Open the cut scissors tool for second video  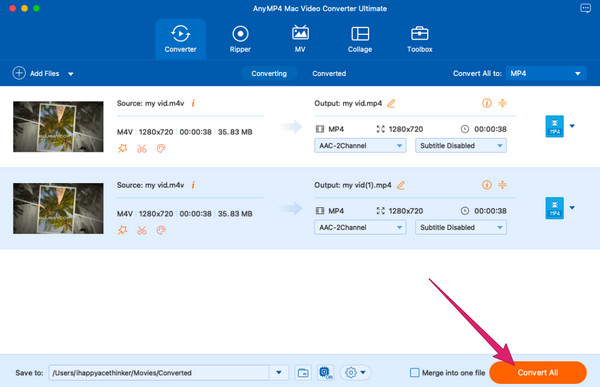(142, 230)
